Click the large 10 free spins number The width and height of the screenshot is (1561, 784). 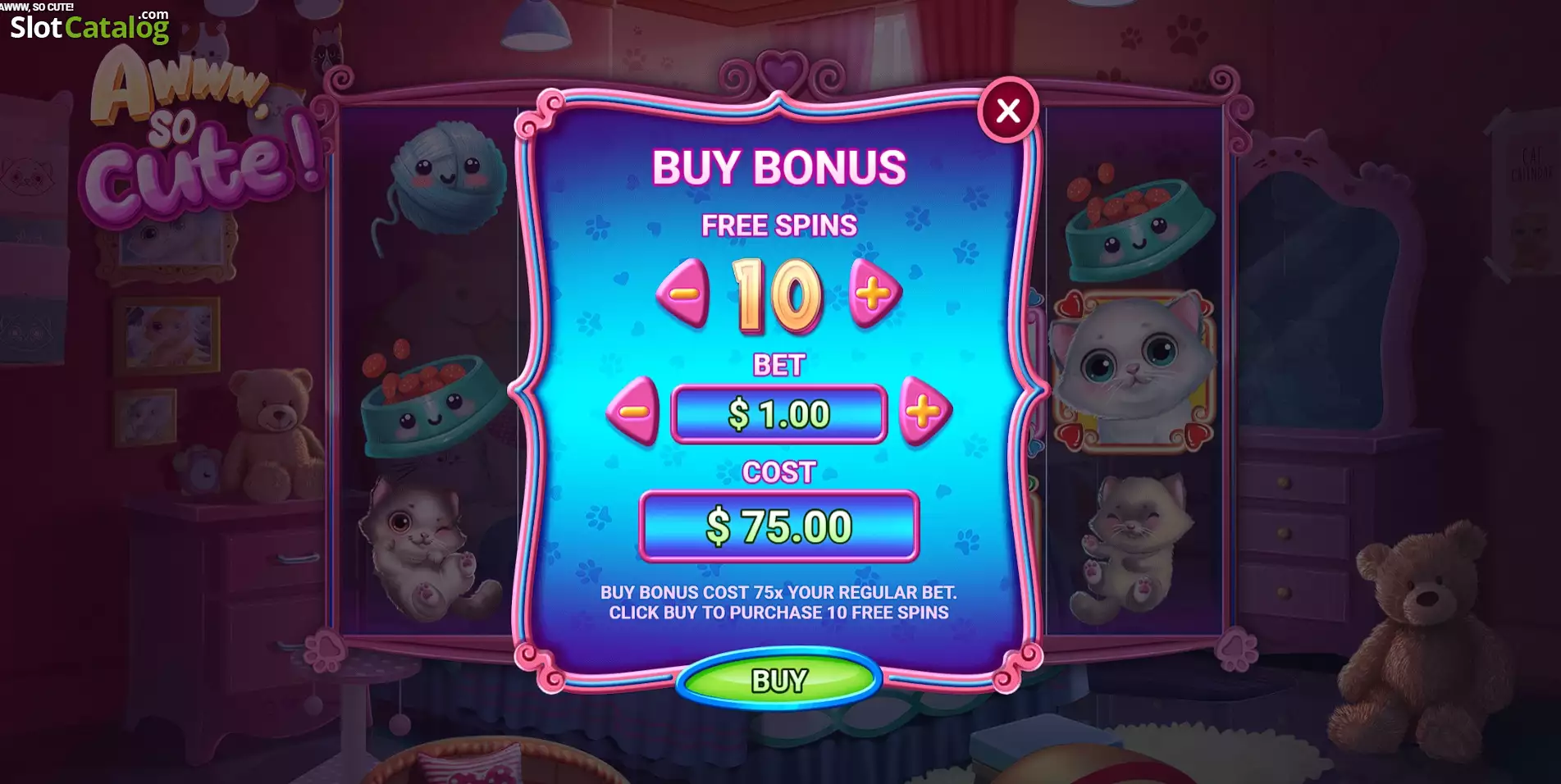coord(778,295)
